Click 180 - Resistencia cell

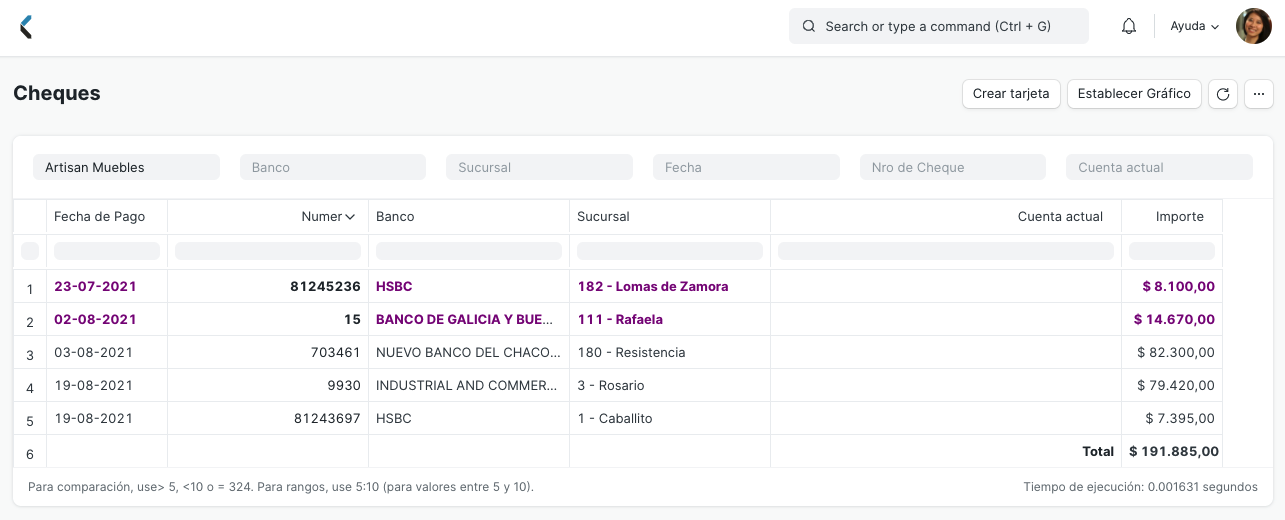pos(670,353)
